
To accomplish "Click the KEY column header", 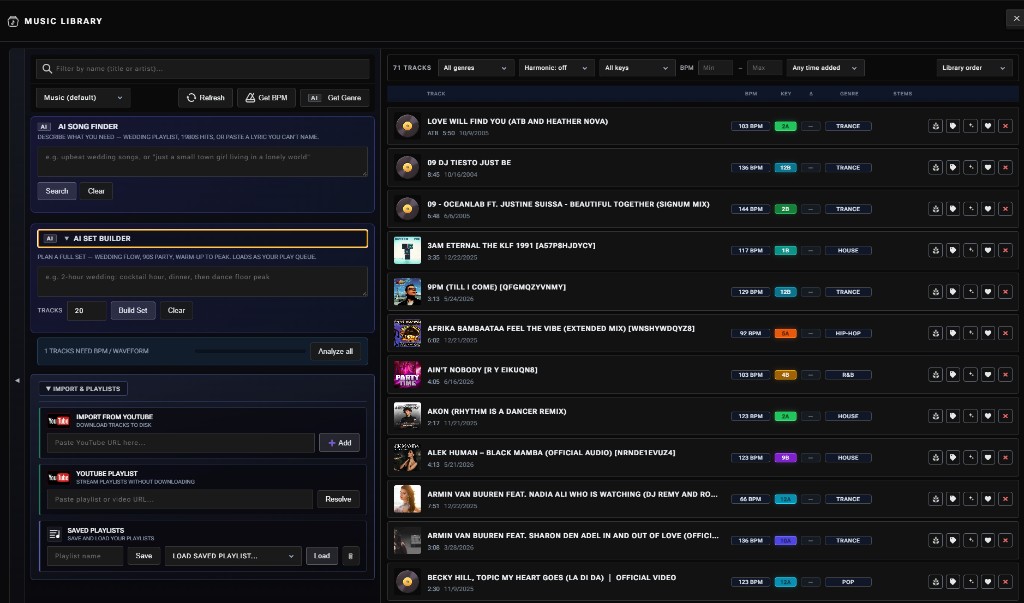I will coord(786,93).
